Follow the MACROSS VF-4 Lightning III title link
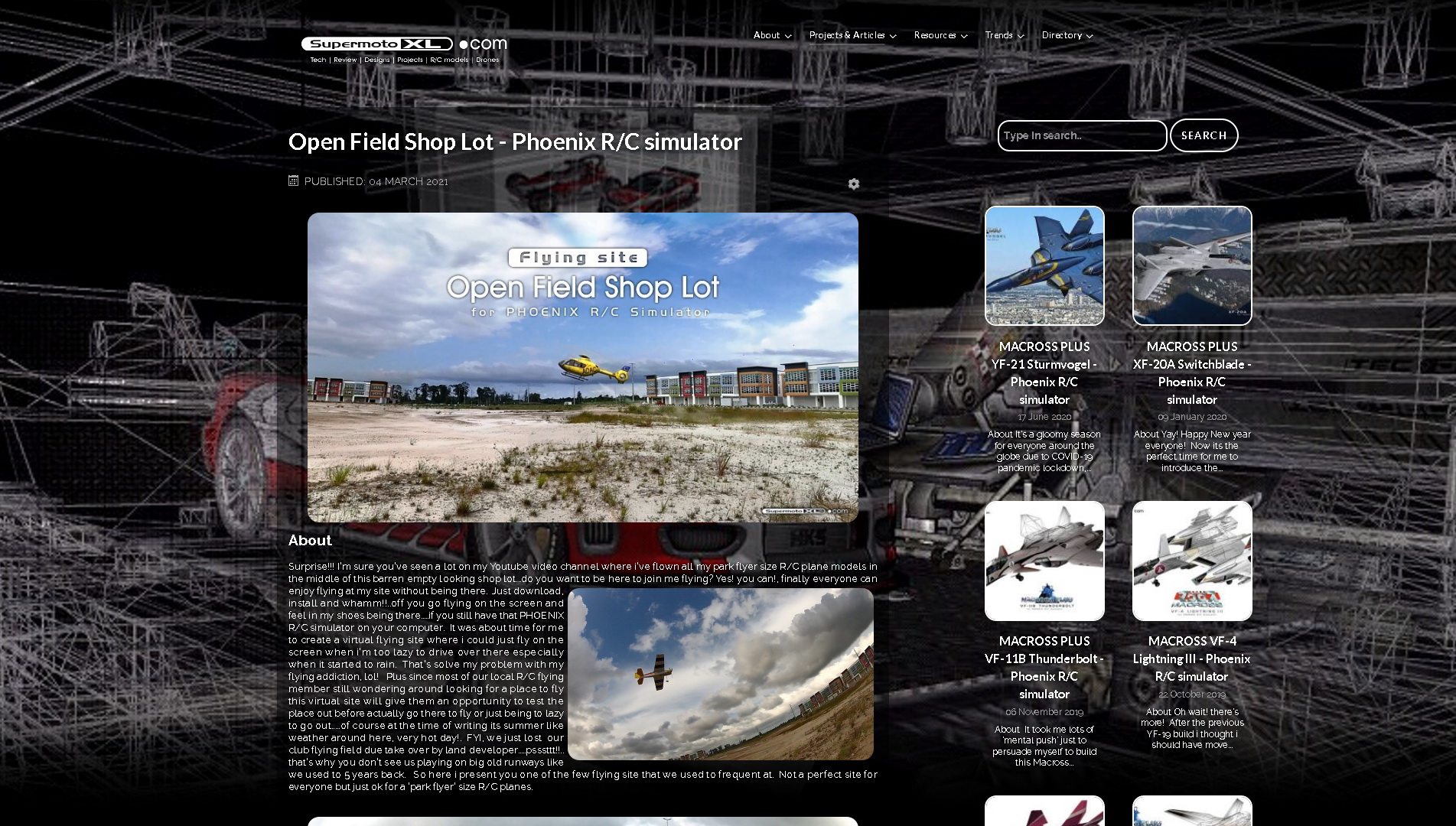 tap(1192, 659)
